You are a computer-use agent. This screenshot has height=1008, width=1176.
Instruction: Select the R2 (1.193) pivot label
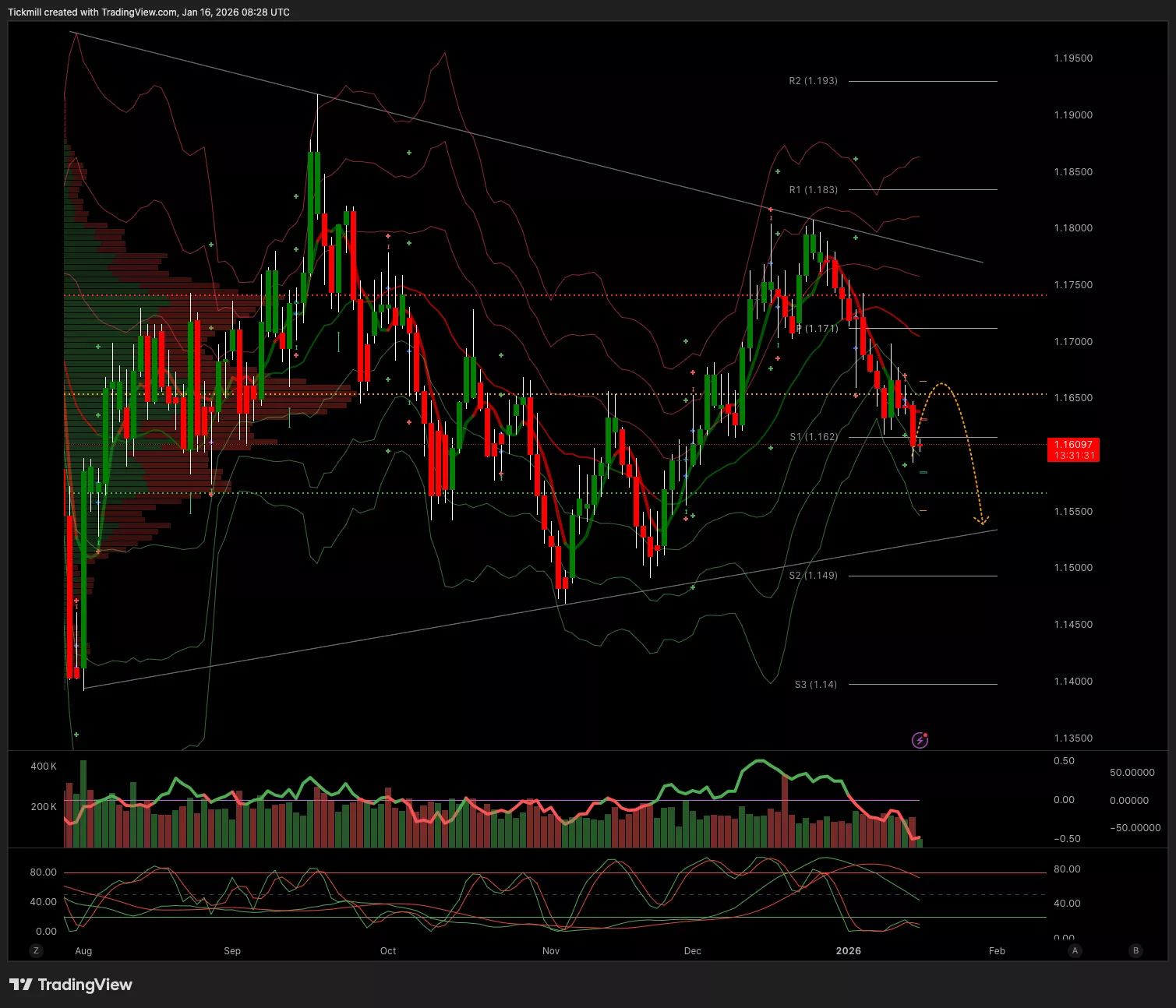(813, 81)
